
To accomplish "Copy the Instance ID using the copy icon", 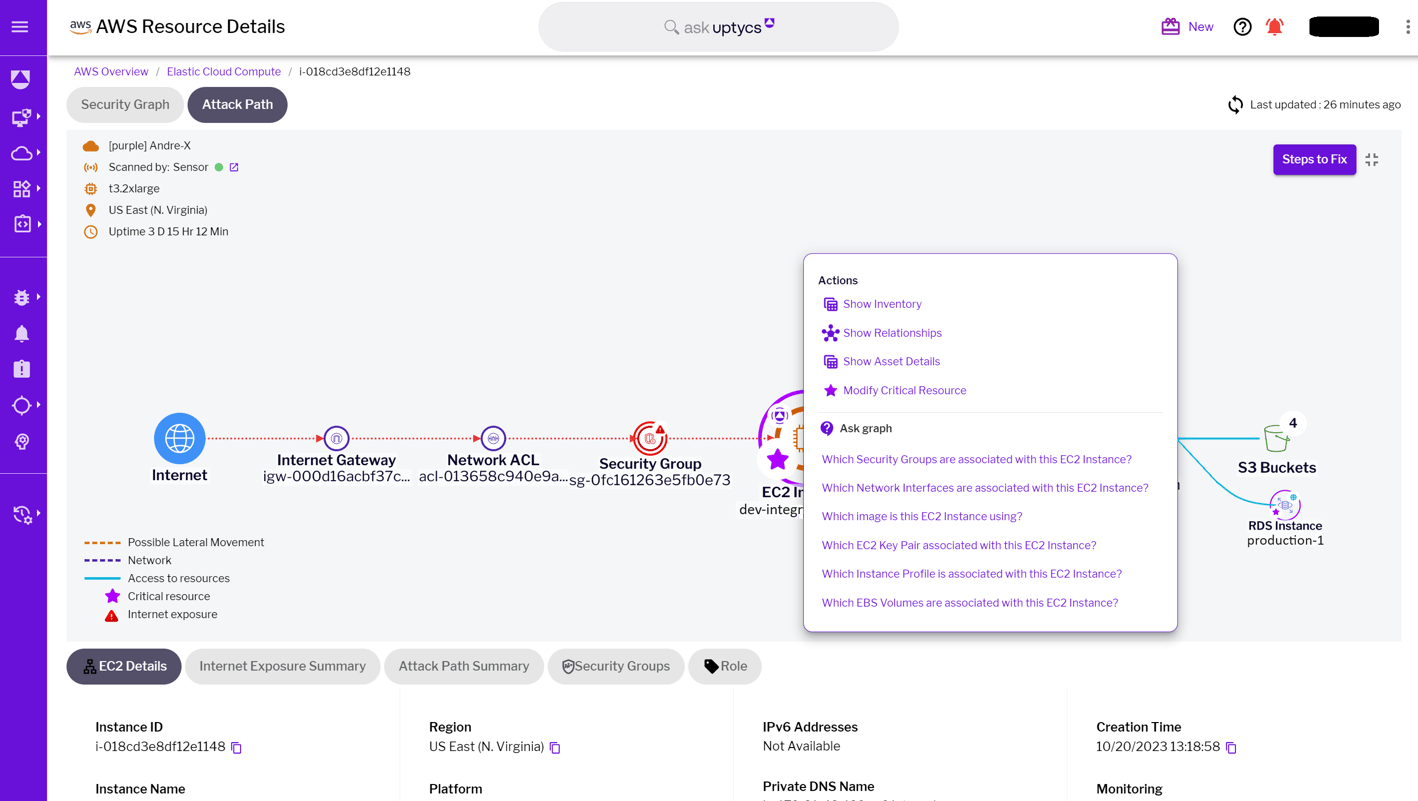I will 235,747.
